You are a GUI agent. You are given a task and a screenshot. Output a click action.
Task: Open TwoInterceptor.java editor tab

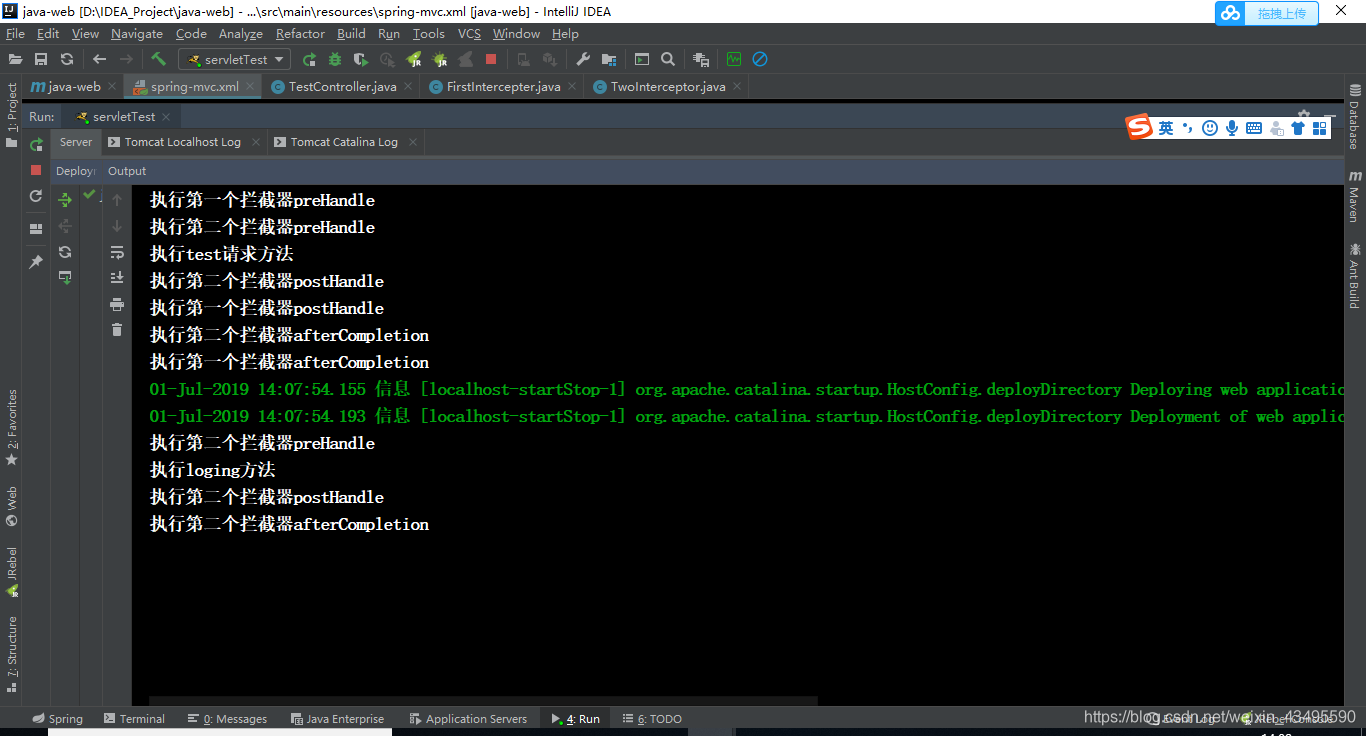(668, 87)
